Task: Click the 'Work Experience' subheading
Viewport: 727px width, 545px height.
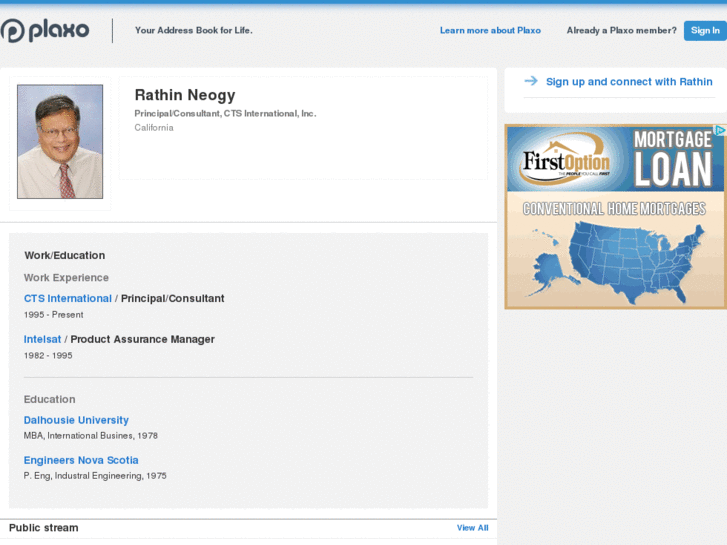Action: click(x=66, y=277)
